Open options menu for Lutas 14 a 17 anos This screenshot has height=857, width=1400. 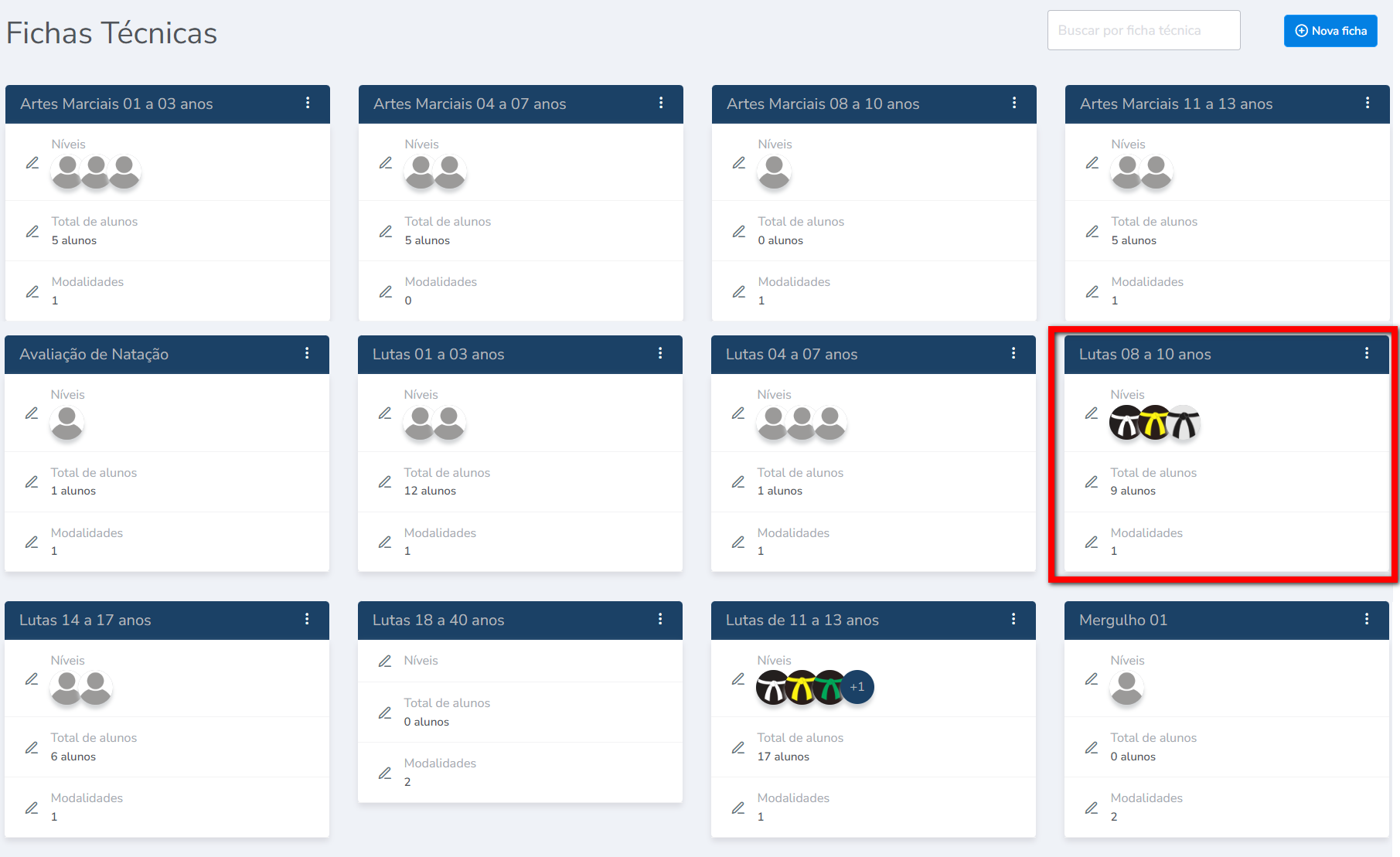pyautogui.click(x=307, y=619)
